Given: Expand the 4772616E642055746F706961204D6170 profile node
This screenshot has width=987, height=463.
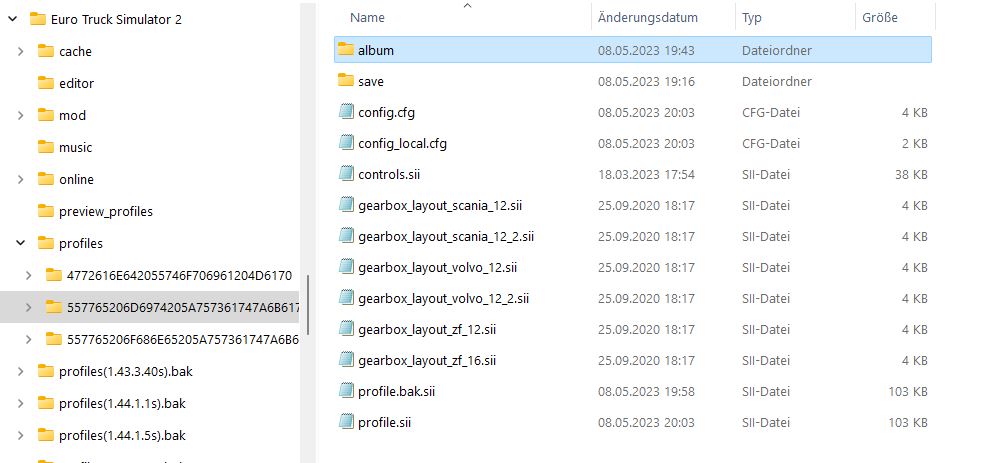Looking at the screenshot, I should coord(29,275).
